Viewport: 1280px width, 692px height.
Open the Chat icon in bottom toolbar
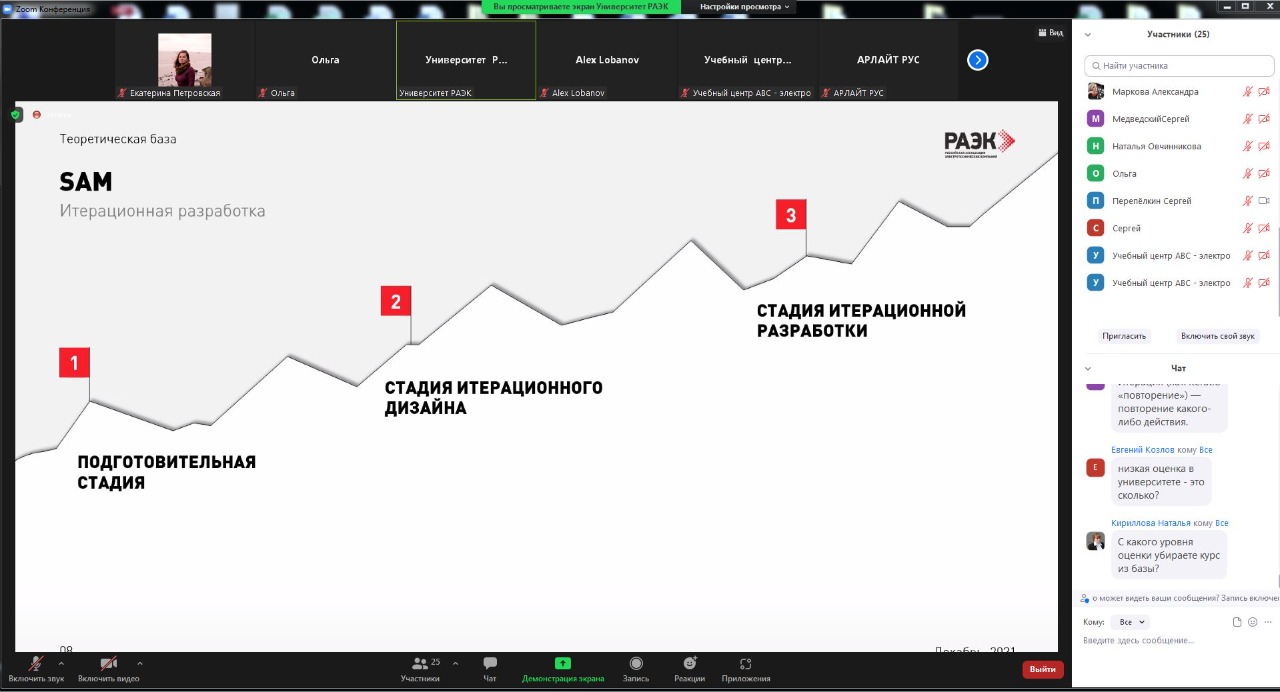[490, 664]
